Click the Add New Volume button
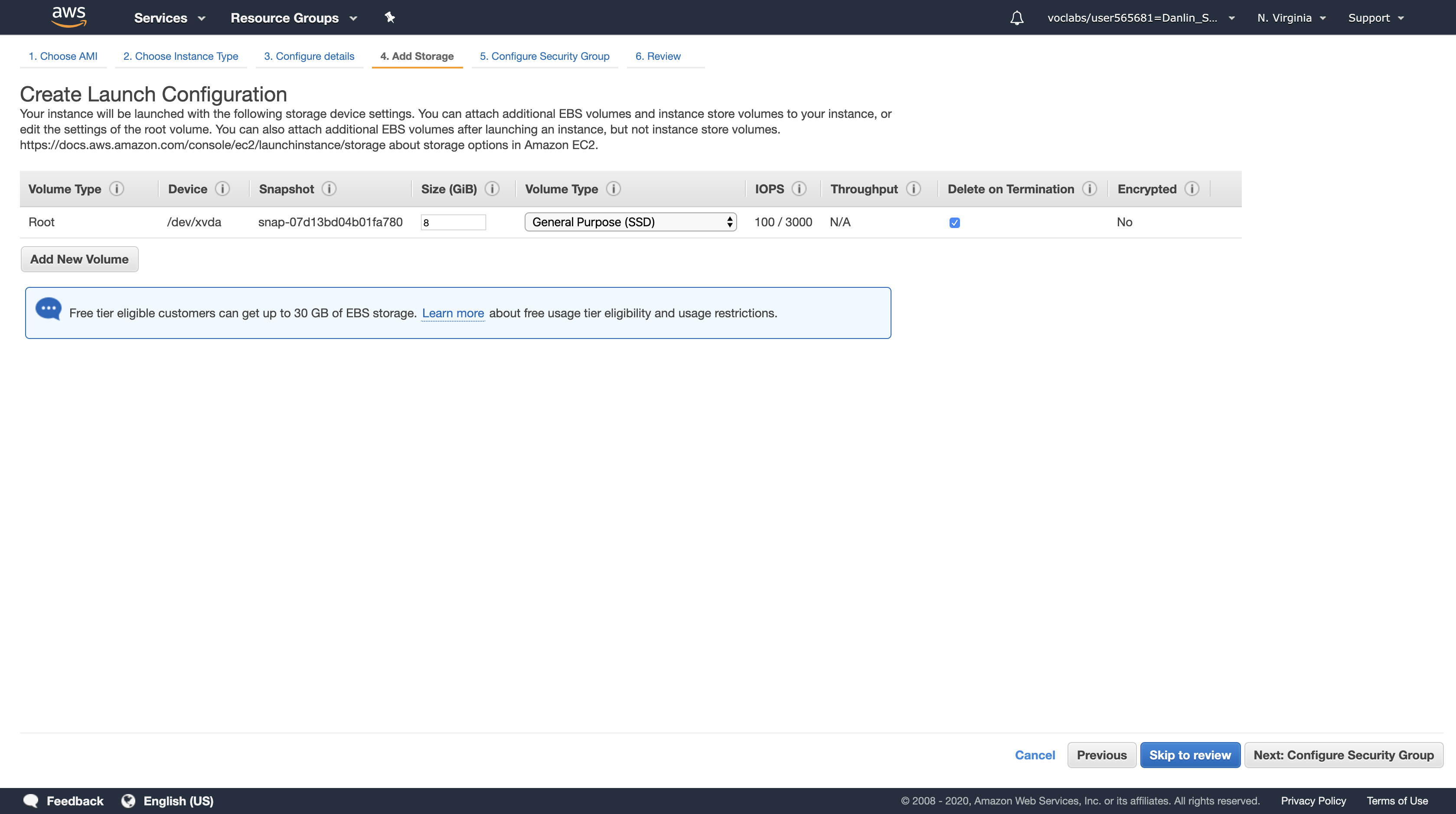The width and height of the screenshot is (1456, 814). coord(79,259)
